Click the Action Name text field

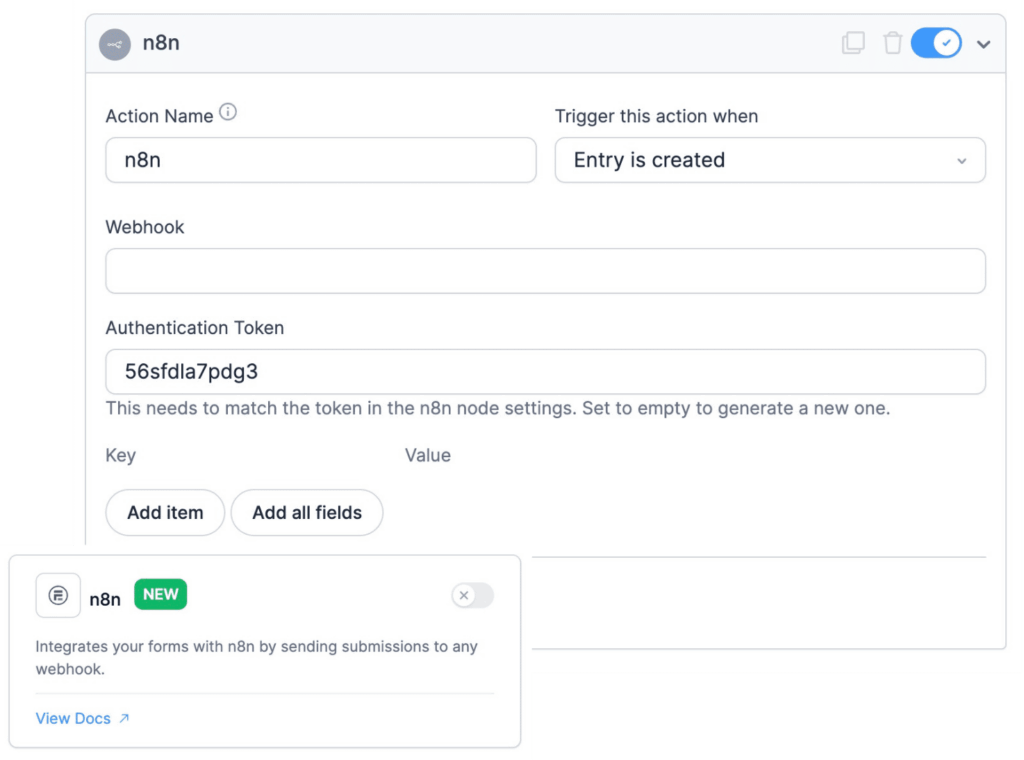point(320,160)
